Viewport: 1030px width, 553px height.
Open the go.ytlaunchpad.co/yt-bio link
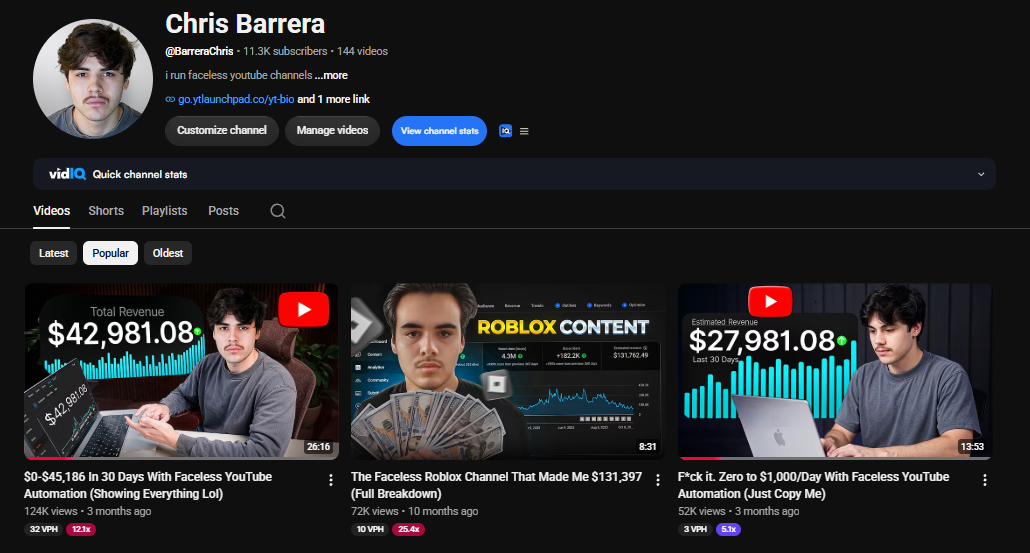[236, 99]
